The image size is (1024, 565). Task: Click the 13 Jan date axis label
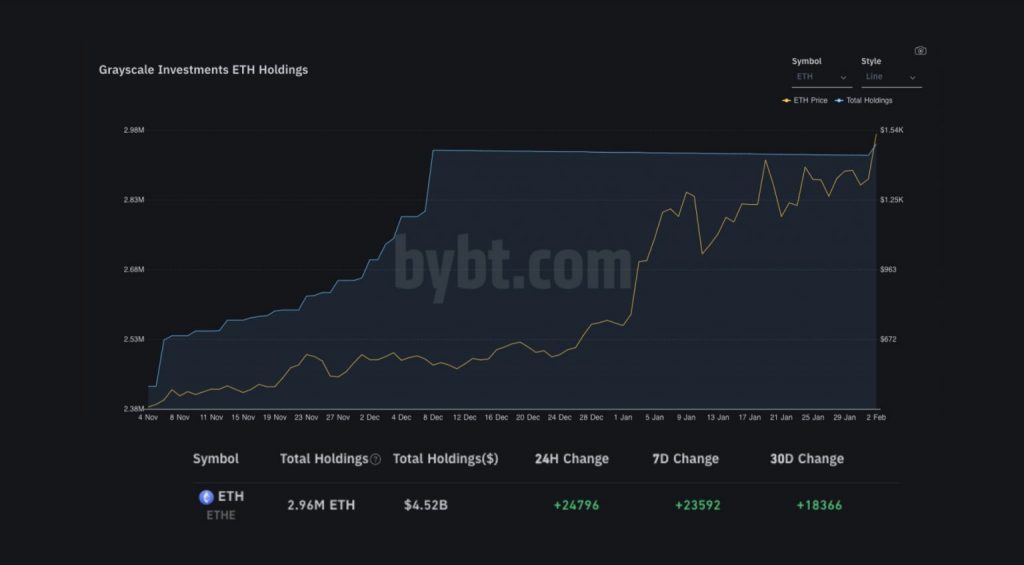click(718, 417)
